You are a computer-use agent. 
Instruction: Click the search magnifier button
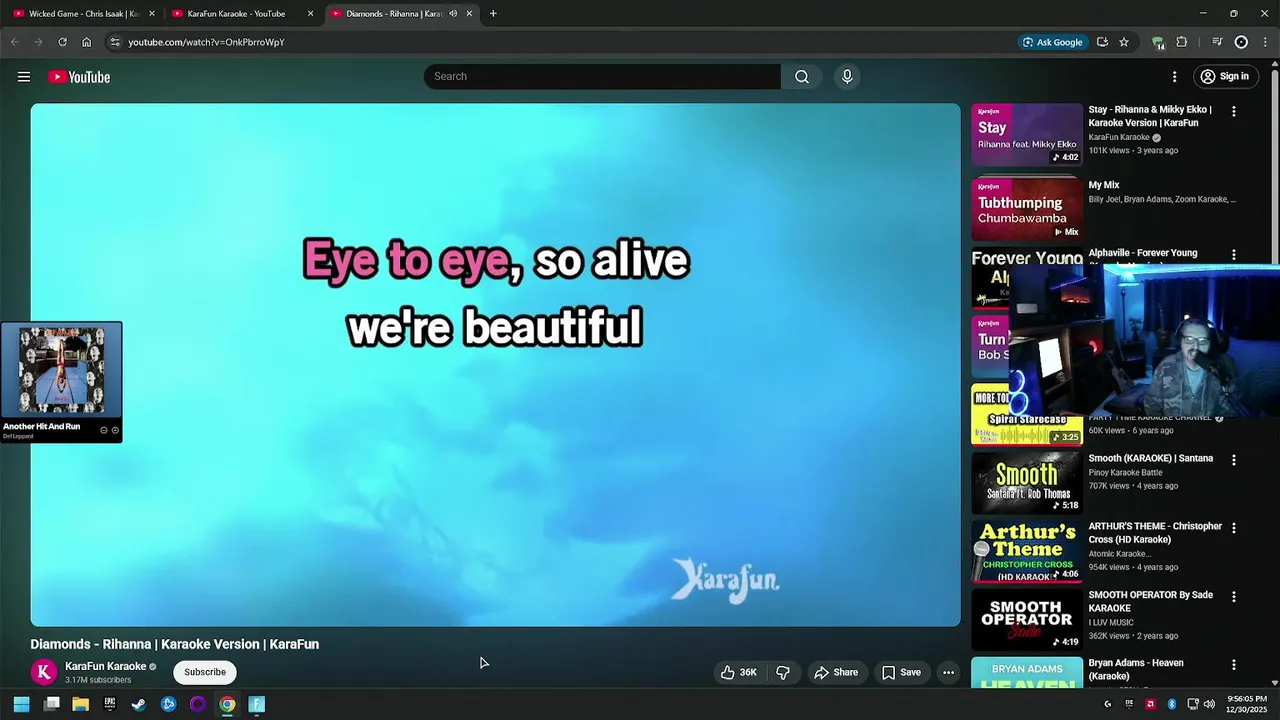click(802, 77)
